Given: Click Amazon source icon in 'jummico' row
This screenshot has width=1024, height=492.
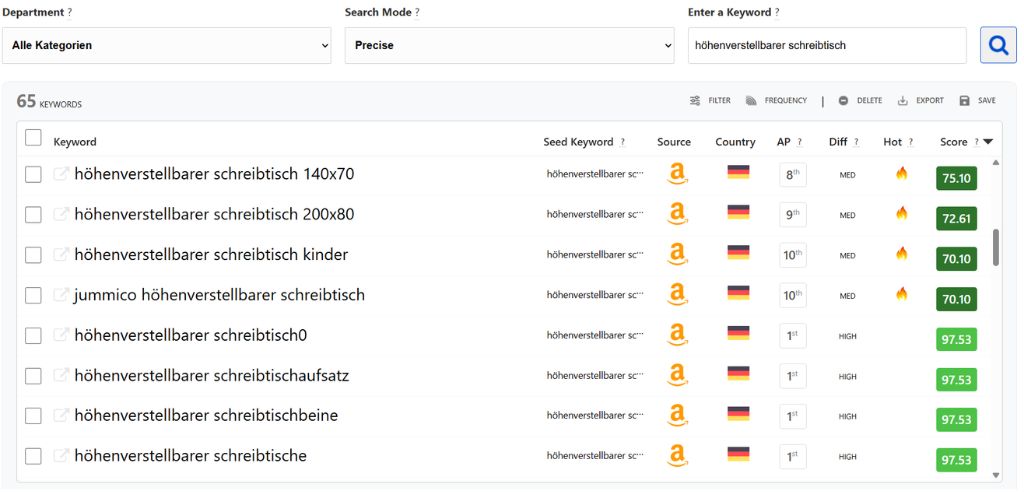Looking at the screenshot, I should click(x=677, y=295).
